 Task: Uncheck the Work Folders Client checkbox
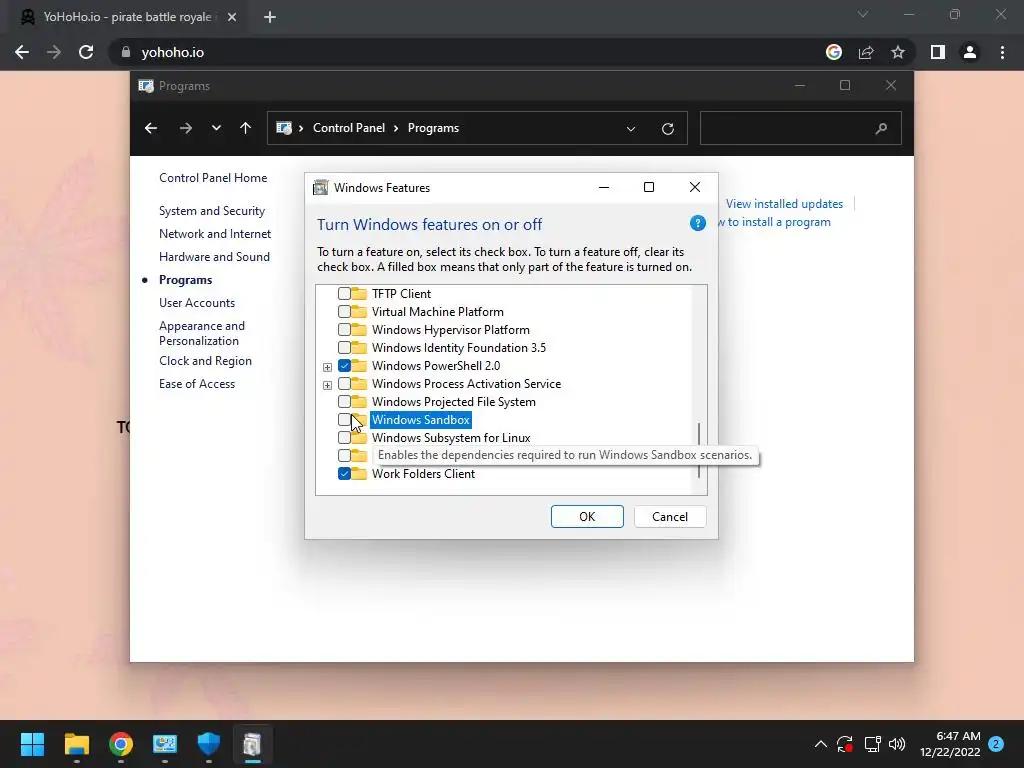coord(344,473)
